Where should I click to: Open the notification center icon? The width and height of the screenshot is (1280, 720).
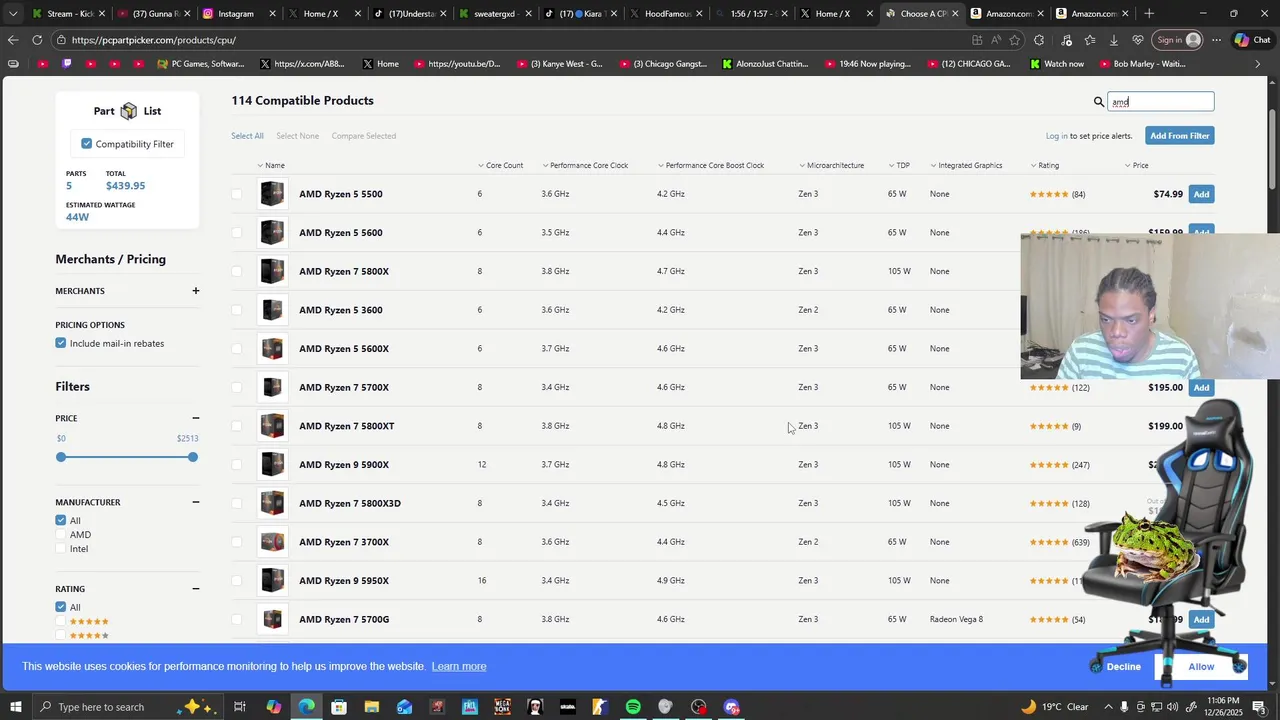(x=1261, y=707)
